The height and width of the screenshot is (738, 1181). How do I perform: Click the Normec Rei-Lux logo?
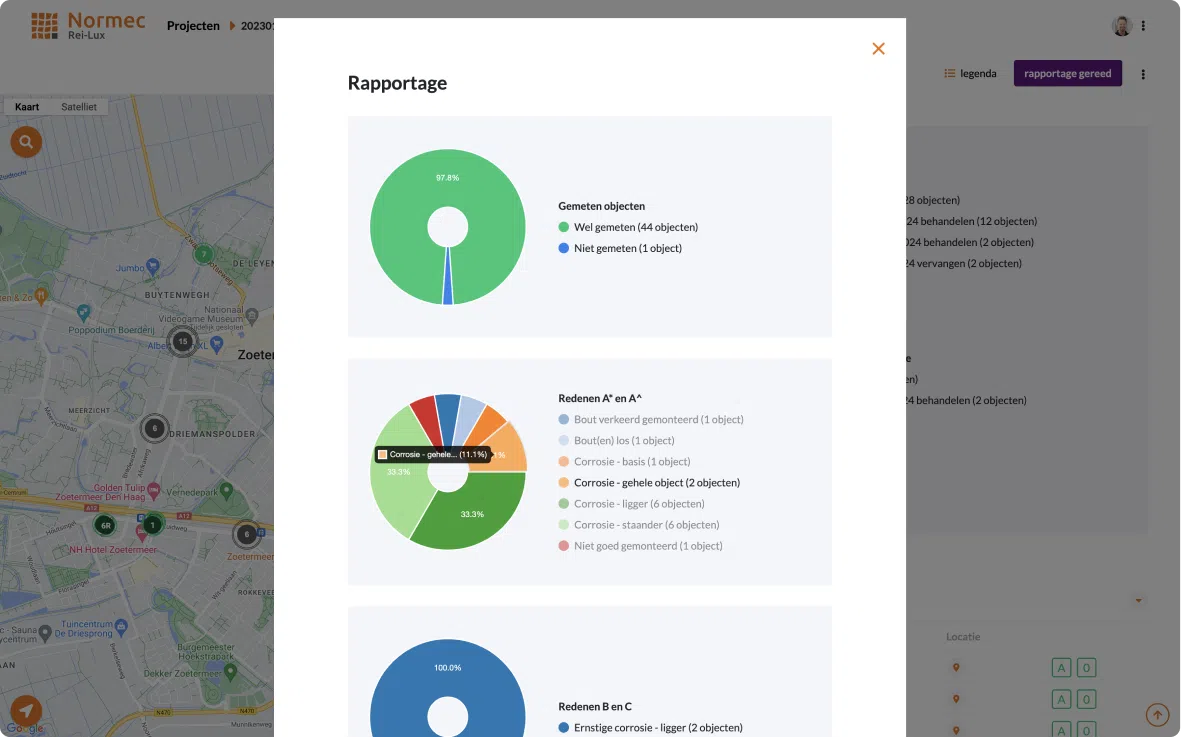[x=88, y=26]
